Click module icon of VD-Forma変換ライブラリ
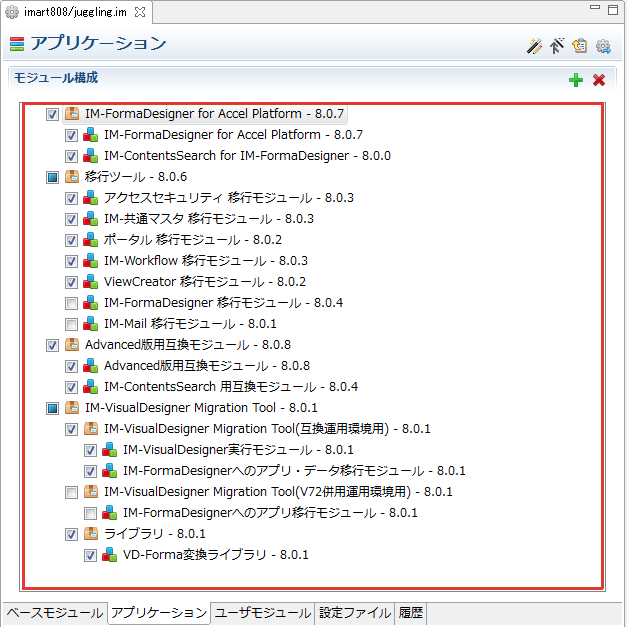The height and width of the screenshot is (627, 627). pos(110,554)
